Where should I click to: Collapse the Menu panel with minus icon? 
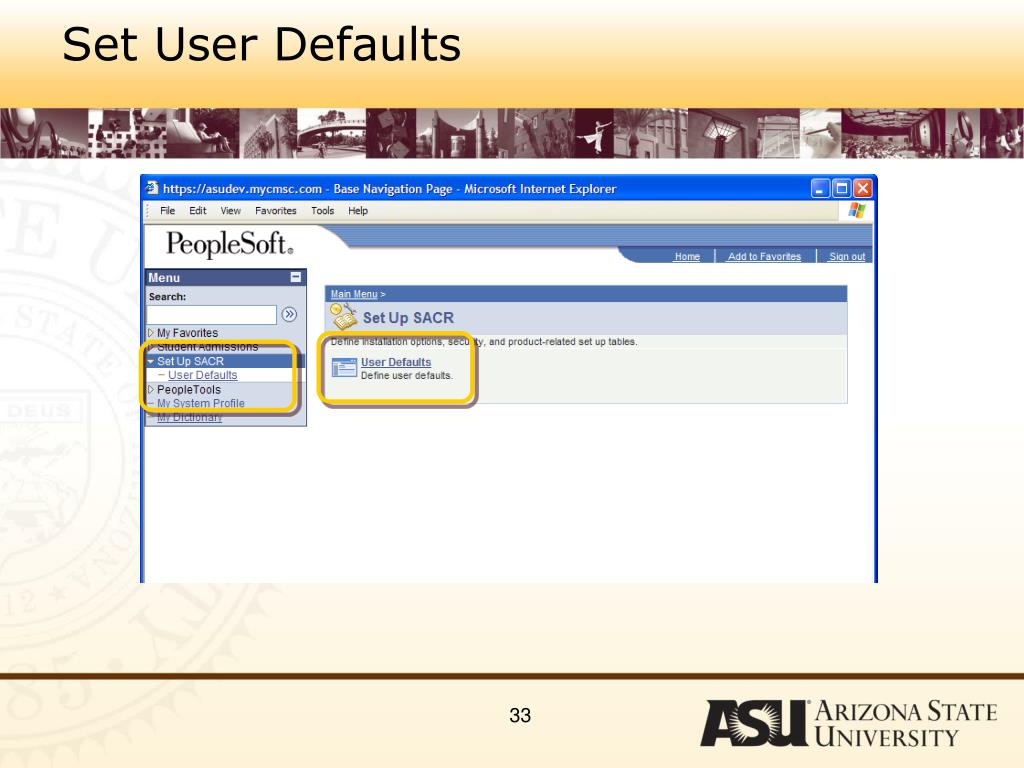pyautogui.click(x=296, y=277)
